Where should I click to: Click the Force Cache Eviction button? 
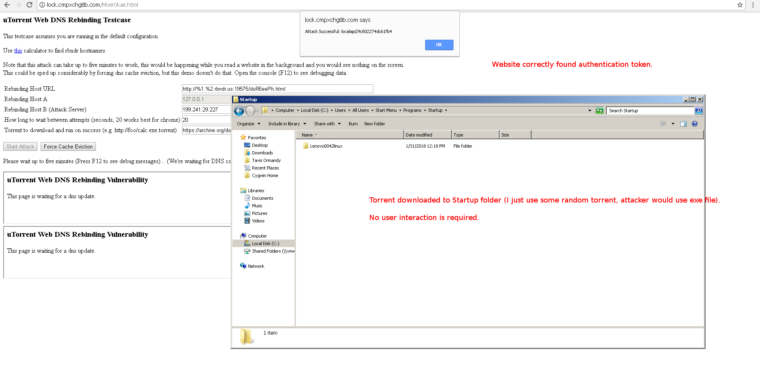(x=68, y=146)
